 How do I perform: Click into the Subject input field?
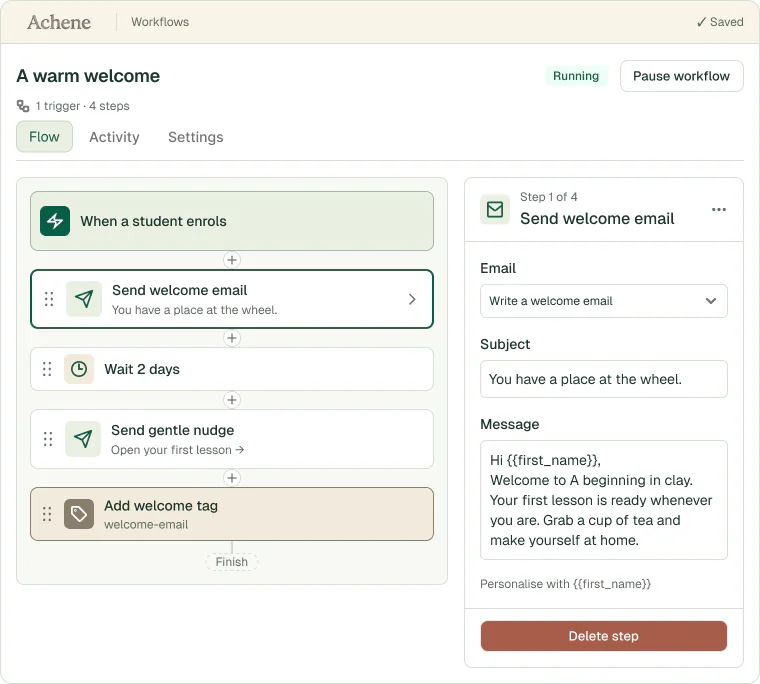point(603,379)
